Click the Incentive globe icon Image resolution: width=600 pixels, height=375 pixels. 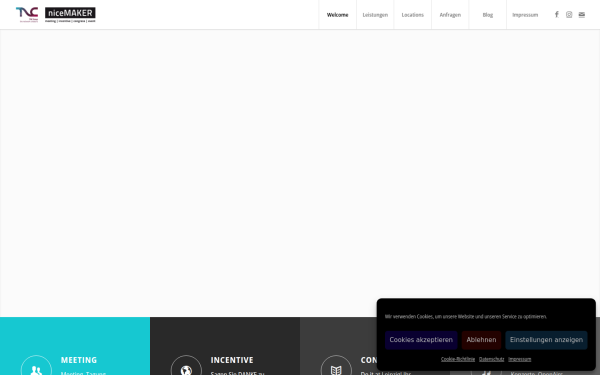[186, 370]
